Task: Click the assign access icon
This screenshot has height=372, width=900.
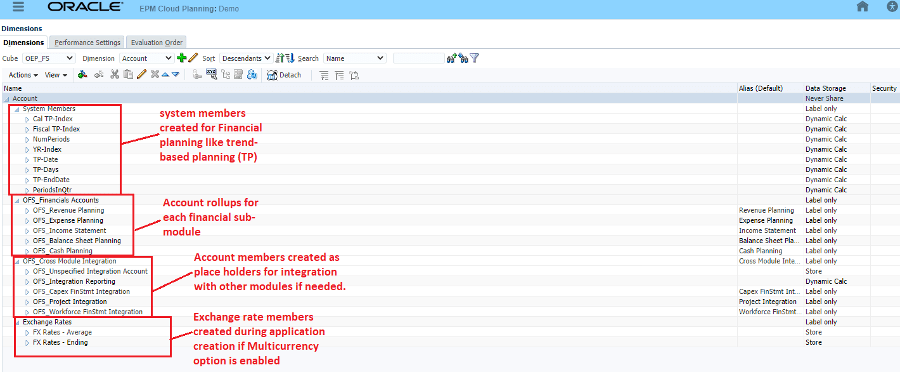Action: (x=196, y=75)
